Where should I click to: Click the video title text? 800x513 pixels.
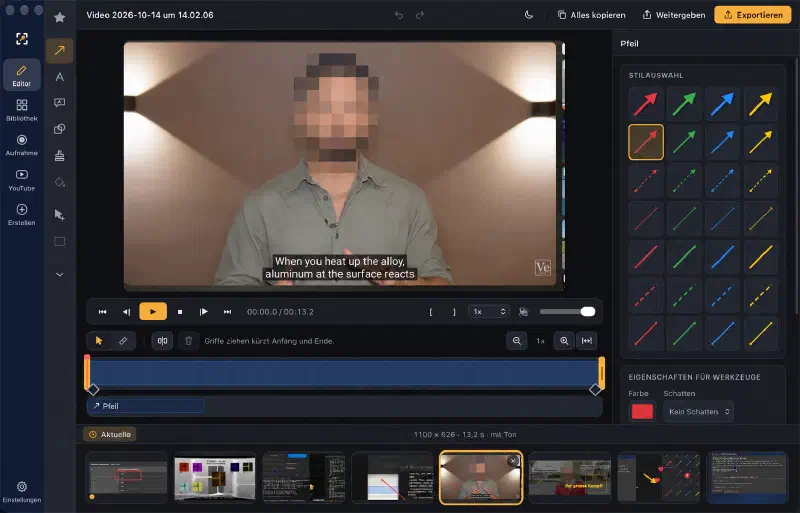(150, 15)
